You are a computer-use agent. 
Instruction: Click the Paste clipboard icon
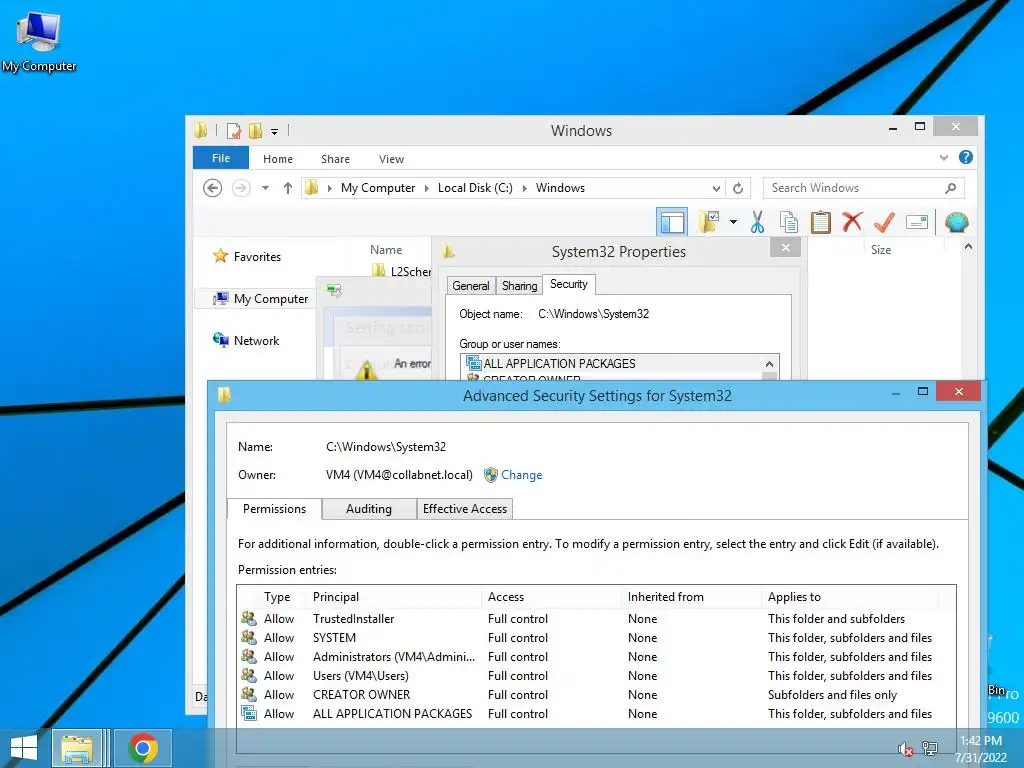point(821,222)
